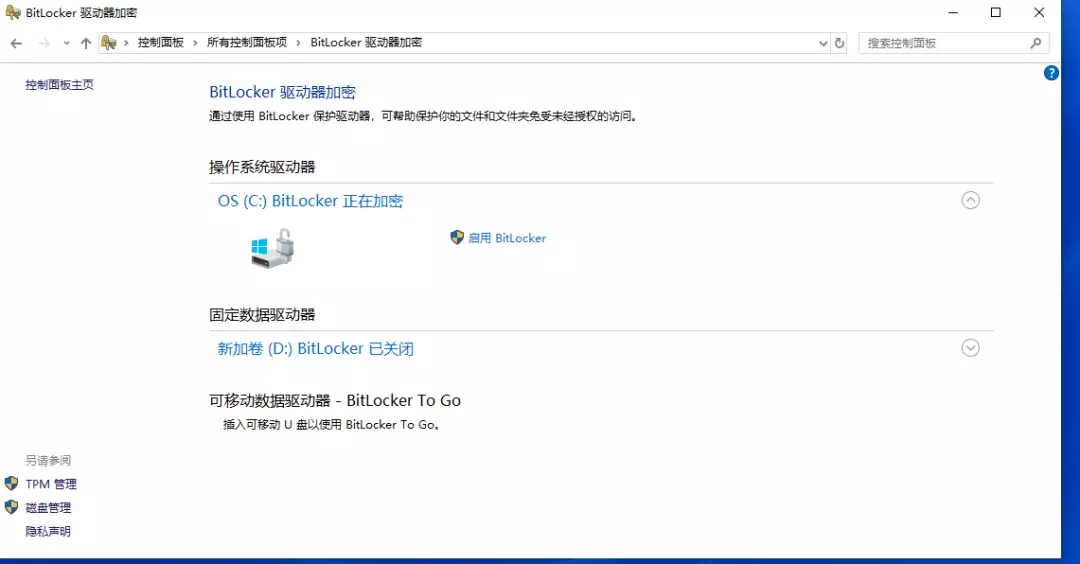Go up one folder level
Screen dimensions: 1080x564
85,43
